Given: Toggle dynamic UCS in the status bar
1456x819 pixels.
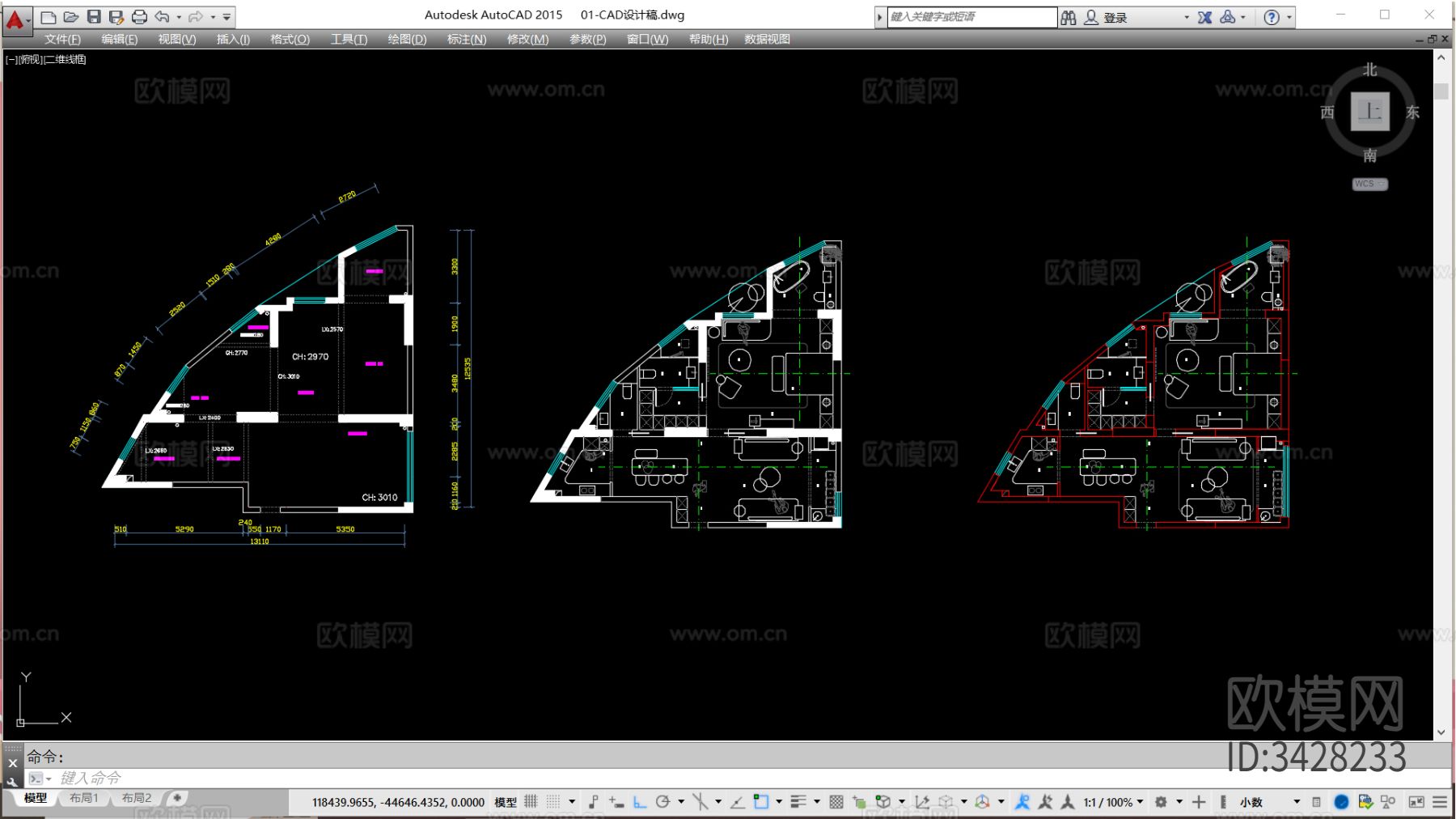Looking at the screenshot, I should (921, 802).
